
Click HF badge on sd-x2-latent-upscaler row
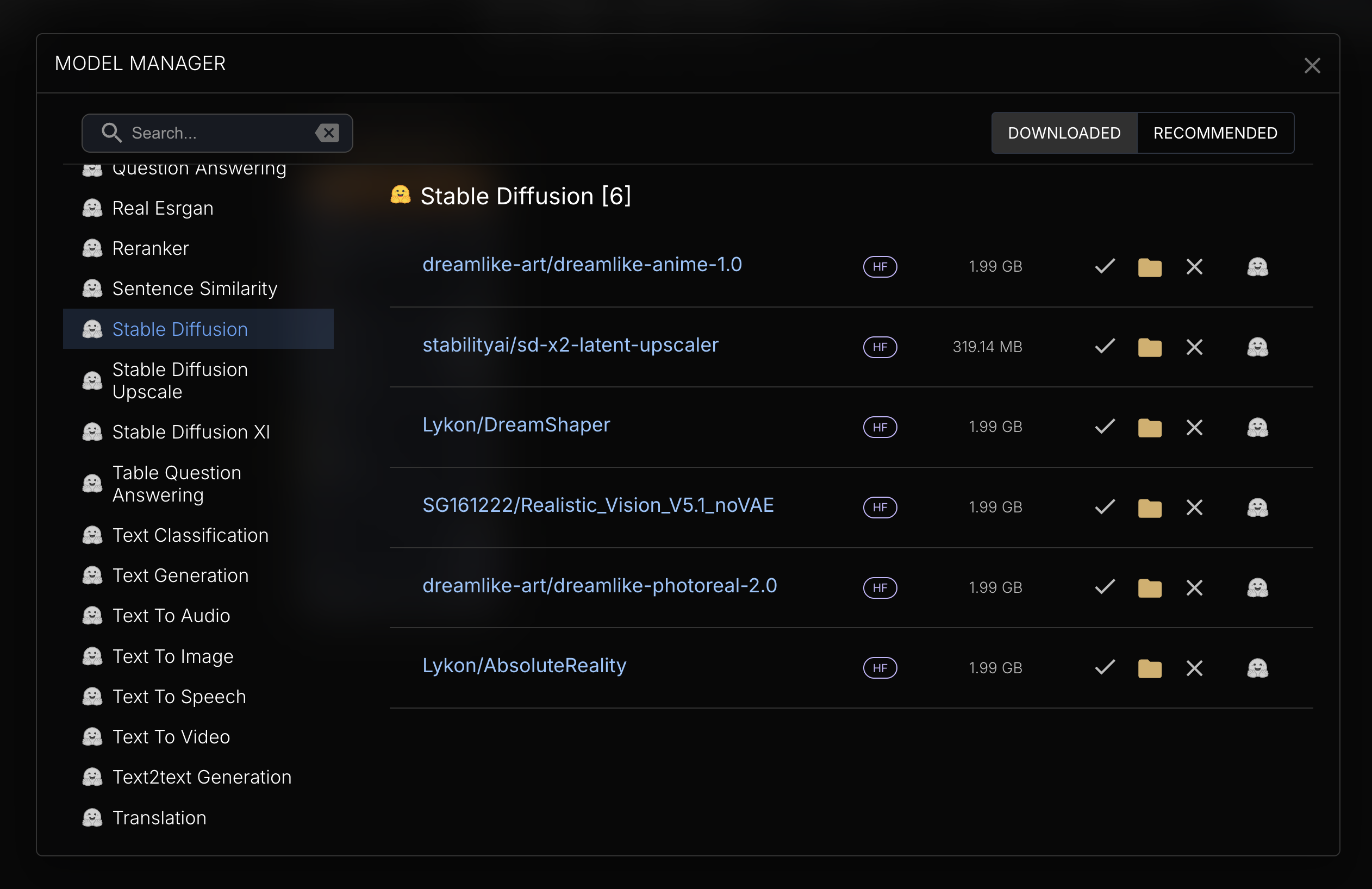pyautogui.click(x=880, y=347)
